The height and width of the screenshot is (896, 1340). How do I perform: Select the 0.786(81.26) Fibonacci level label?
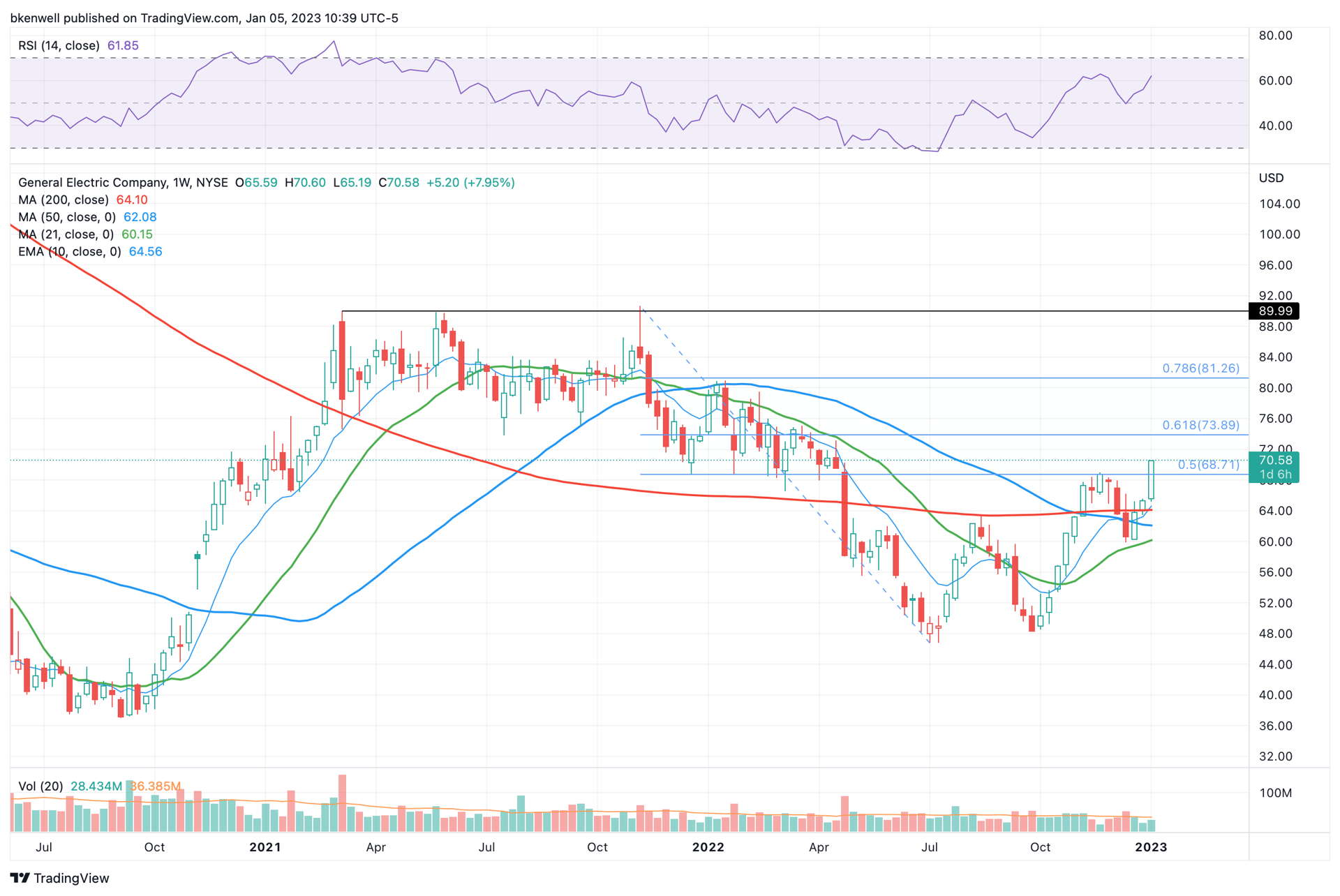tap(1200, 368)
